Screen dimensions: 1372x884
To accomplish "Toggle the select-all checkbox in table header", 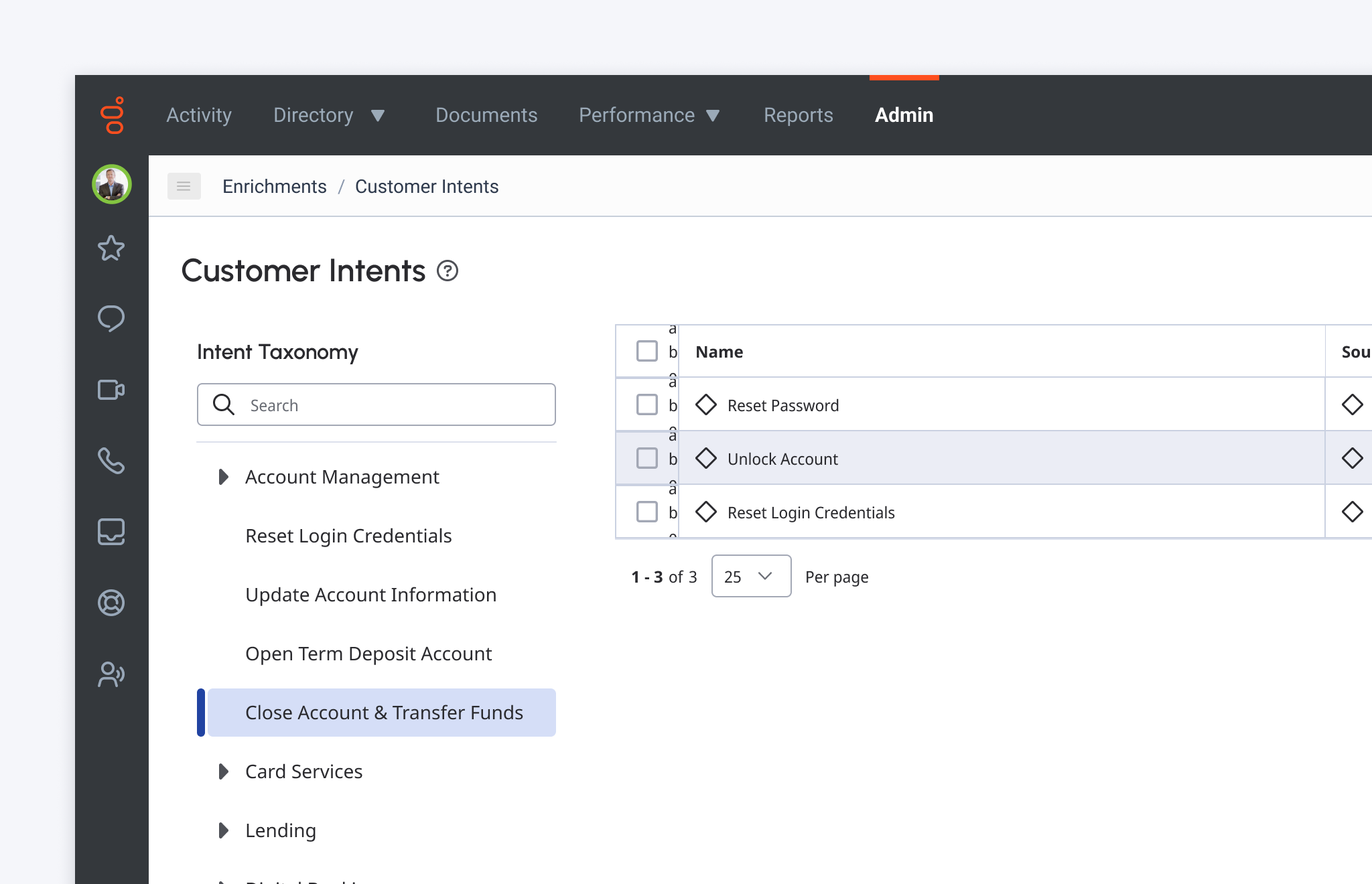I will coord(646,351).
